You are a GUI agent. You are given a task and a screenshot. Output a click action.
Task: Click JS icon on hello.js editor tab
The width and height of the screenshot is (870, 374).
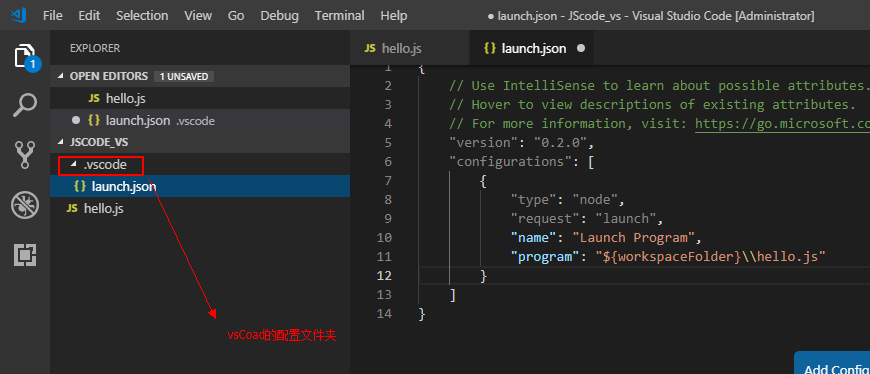point(370,48)
